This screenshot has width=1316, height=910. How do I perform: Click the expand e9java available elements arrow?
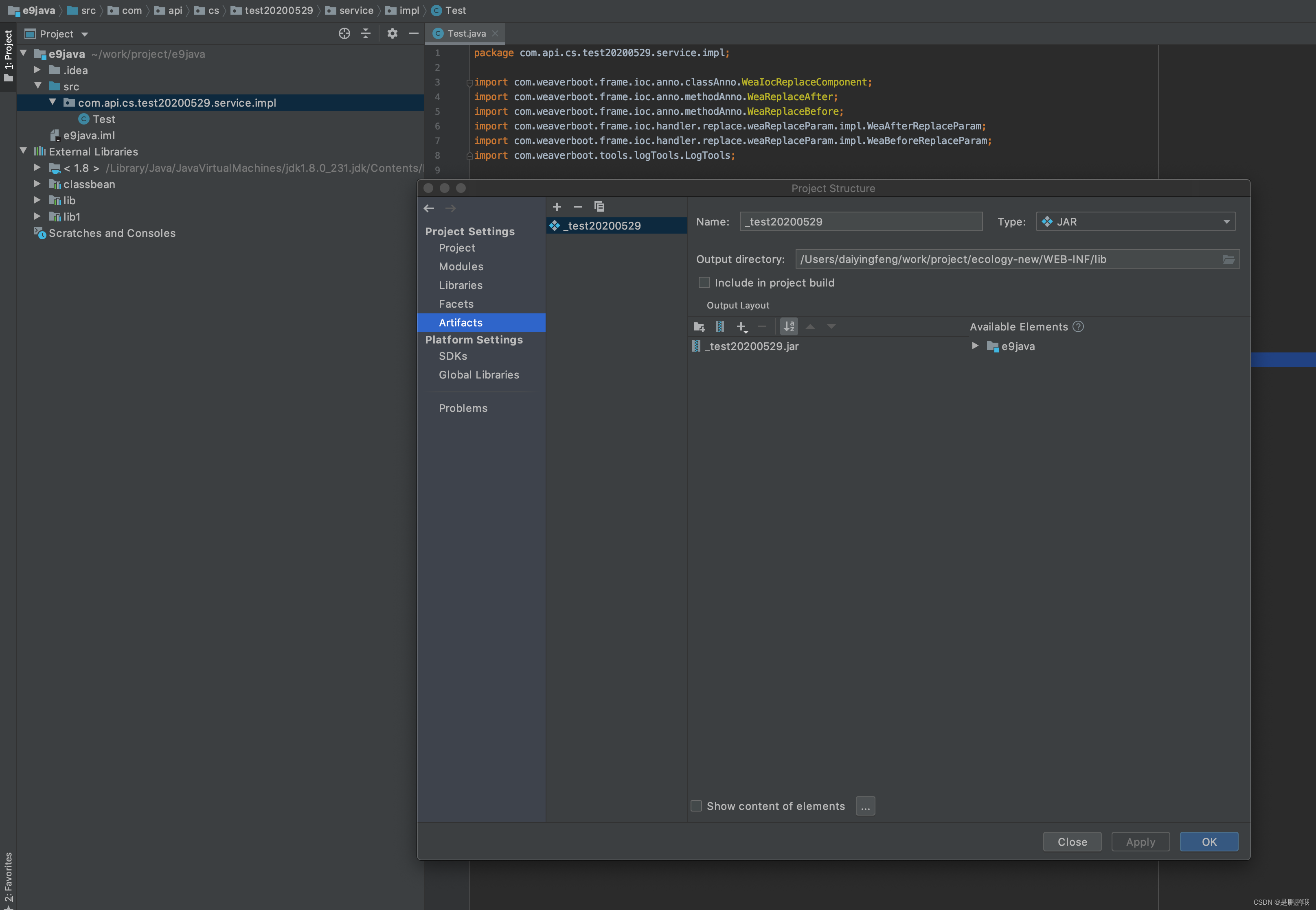(x=976, y=346)
